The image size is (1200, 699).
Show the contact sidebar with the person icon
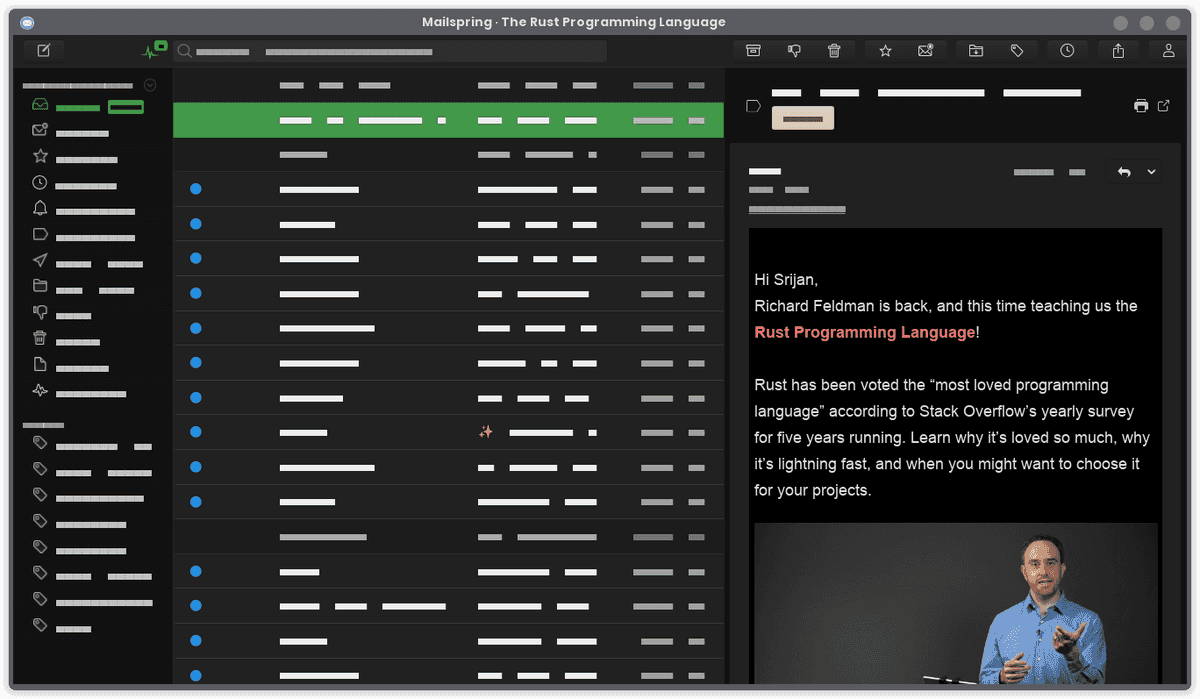1168,51
